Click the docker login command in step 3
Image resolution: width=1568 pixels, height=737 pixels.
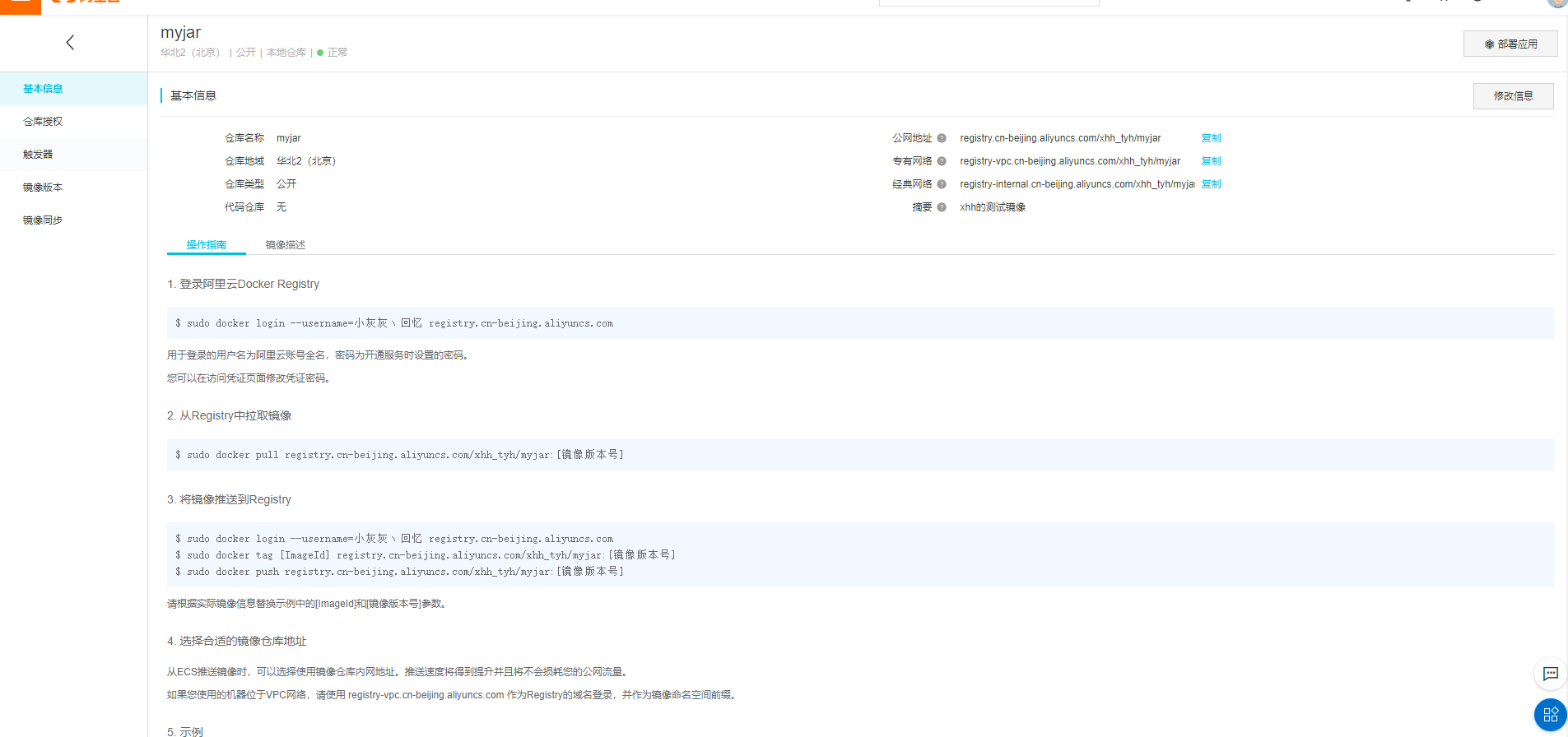point(394,539)
